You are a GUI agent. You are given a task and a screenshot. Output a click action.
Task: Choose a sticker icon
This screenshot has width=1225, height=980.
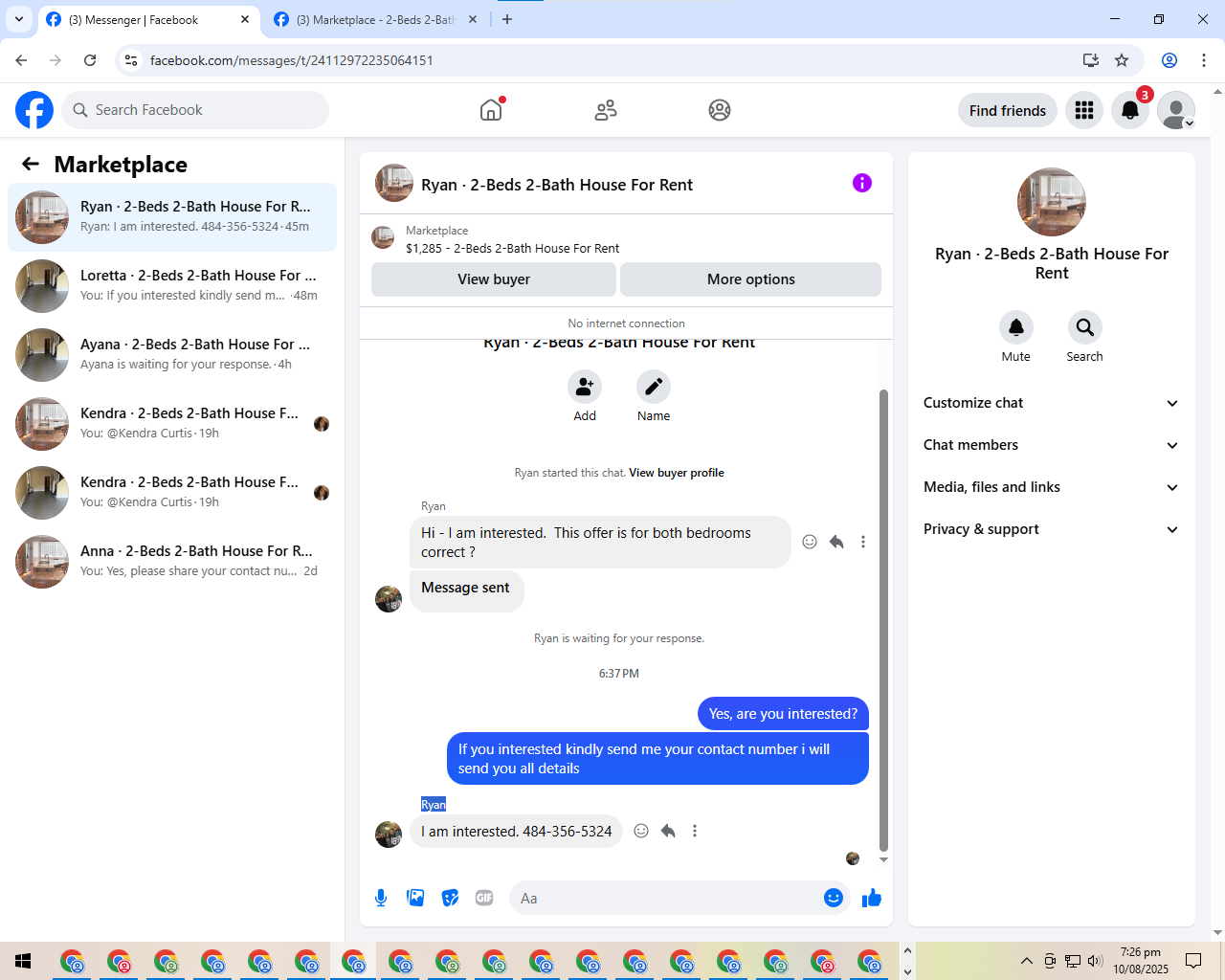[x=450, y=898]
